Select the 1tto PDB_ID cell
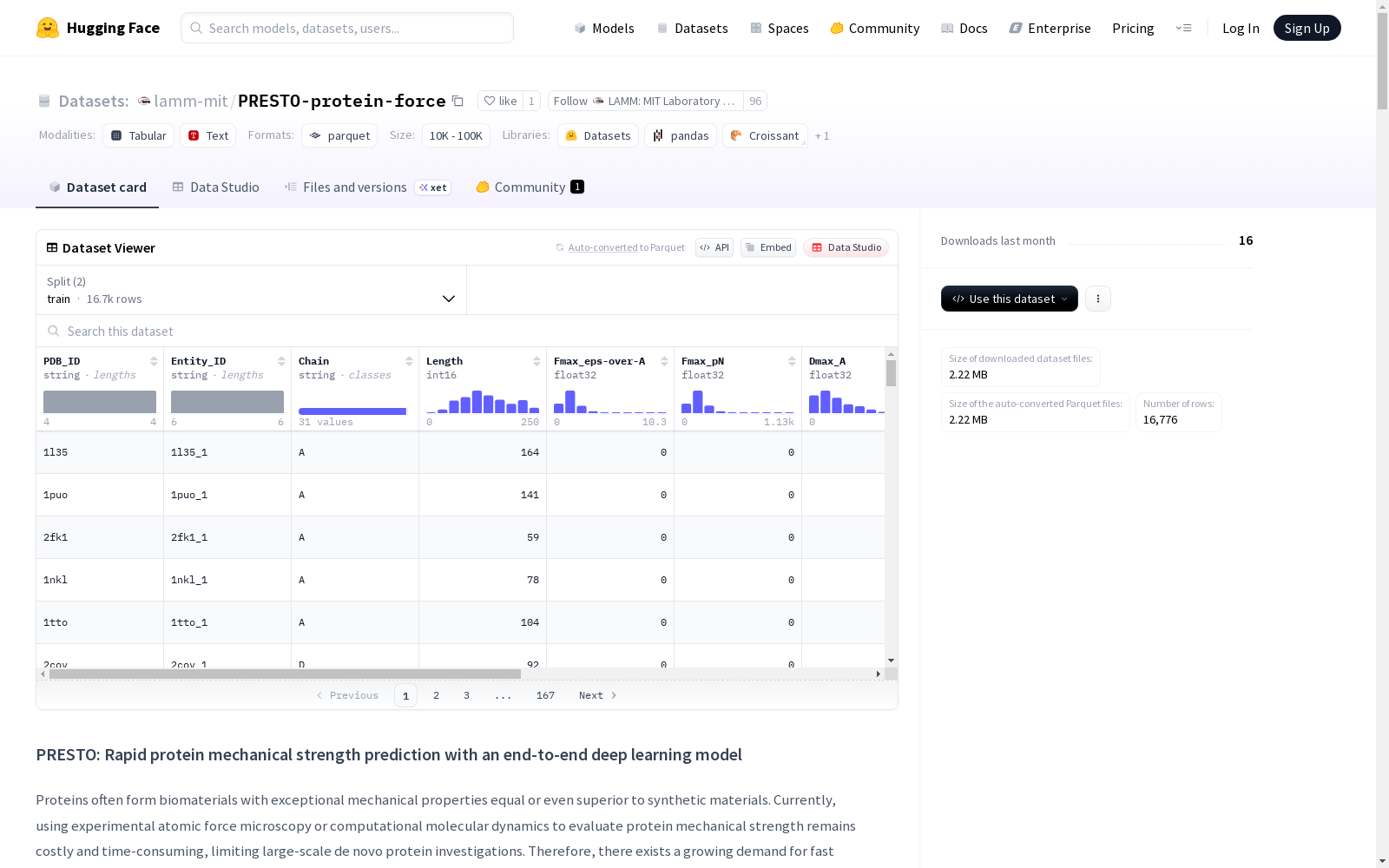Viewport: 1389px width, 868px height. 100,622
